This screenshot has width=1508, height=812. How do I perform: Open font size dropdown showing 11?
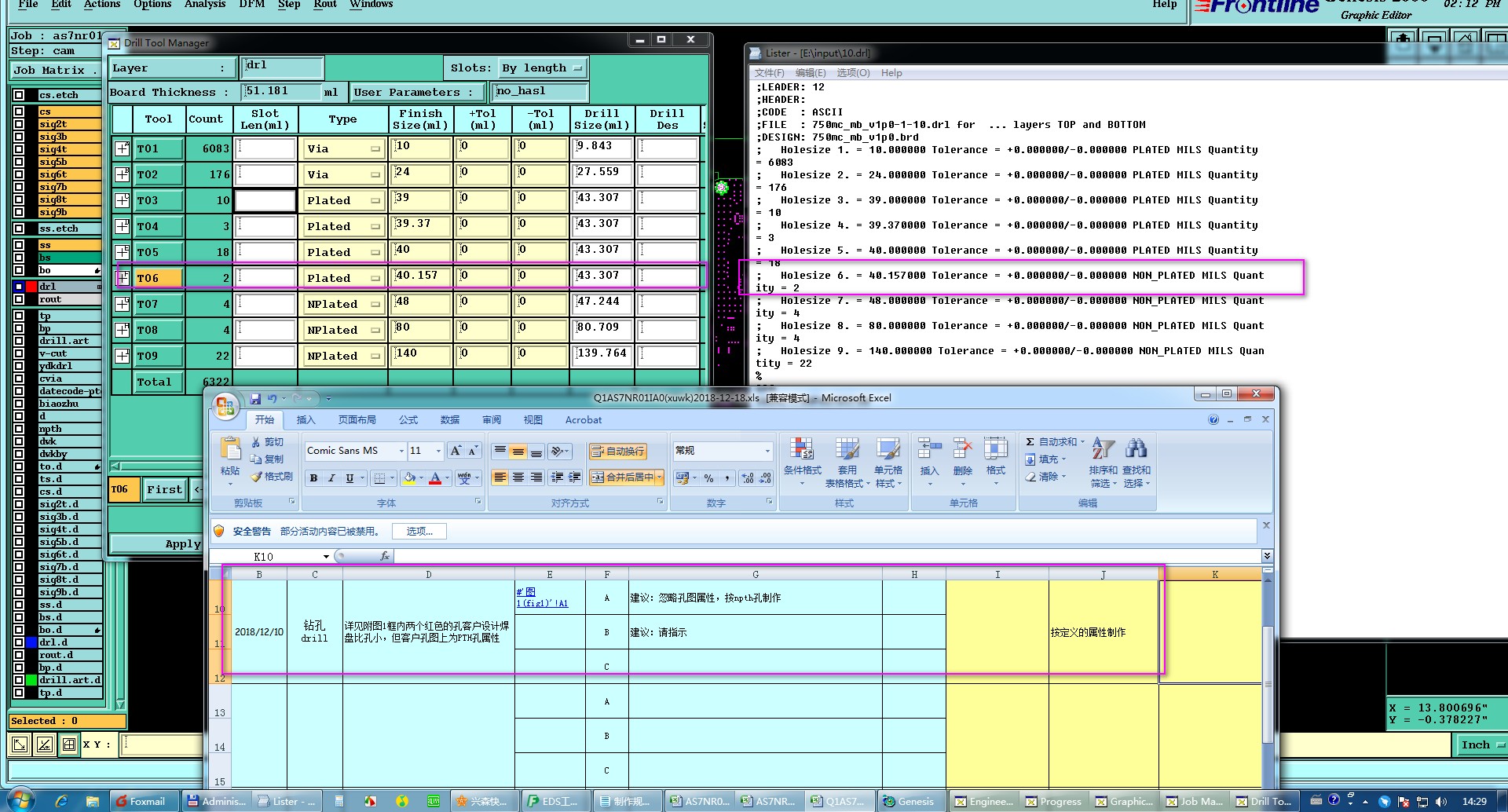(x=438, y=451)
